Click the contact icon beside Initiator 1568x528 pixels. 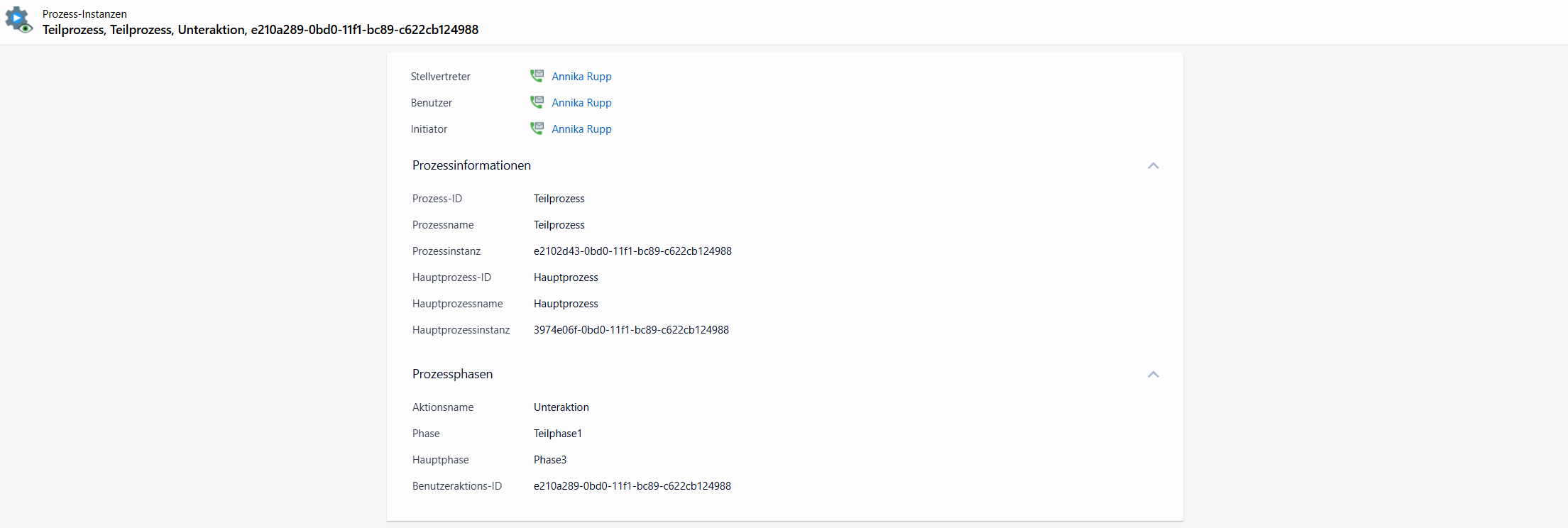pyautogui.click(x=537, y=128)
